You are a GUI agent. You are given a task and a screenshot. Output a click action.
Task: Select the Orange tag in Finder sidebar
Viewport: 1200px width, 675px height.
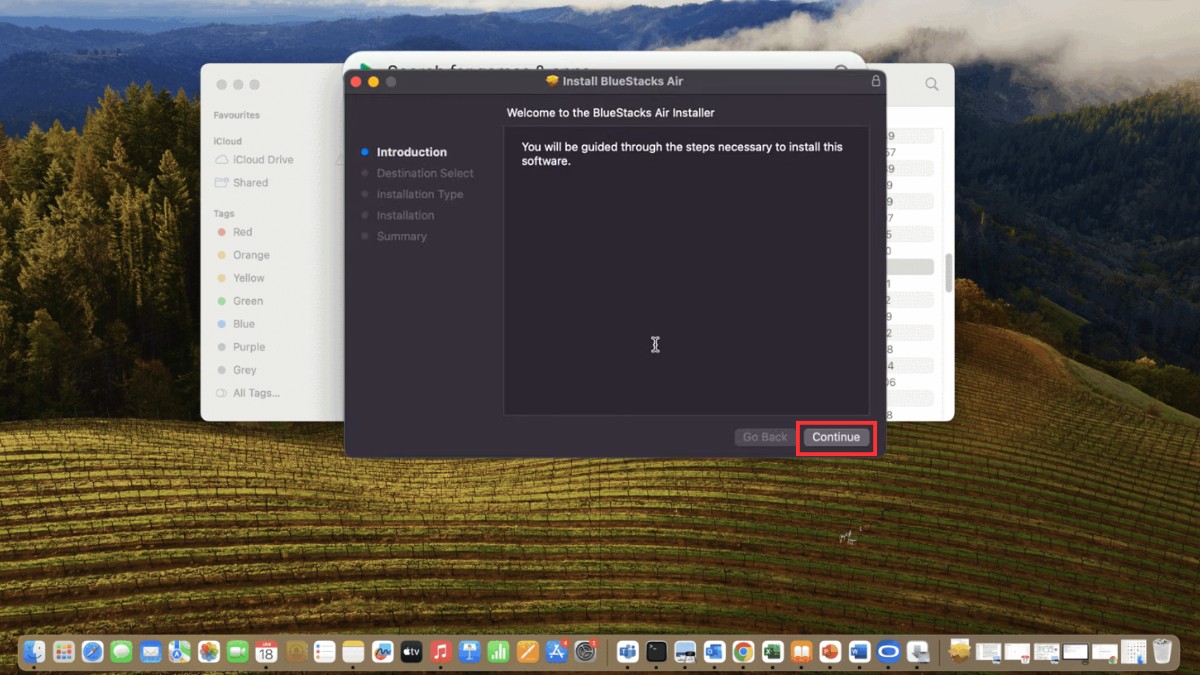click(x=244, y=255)
